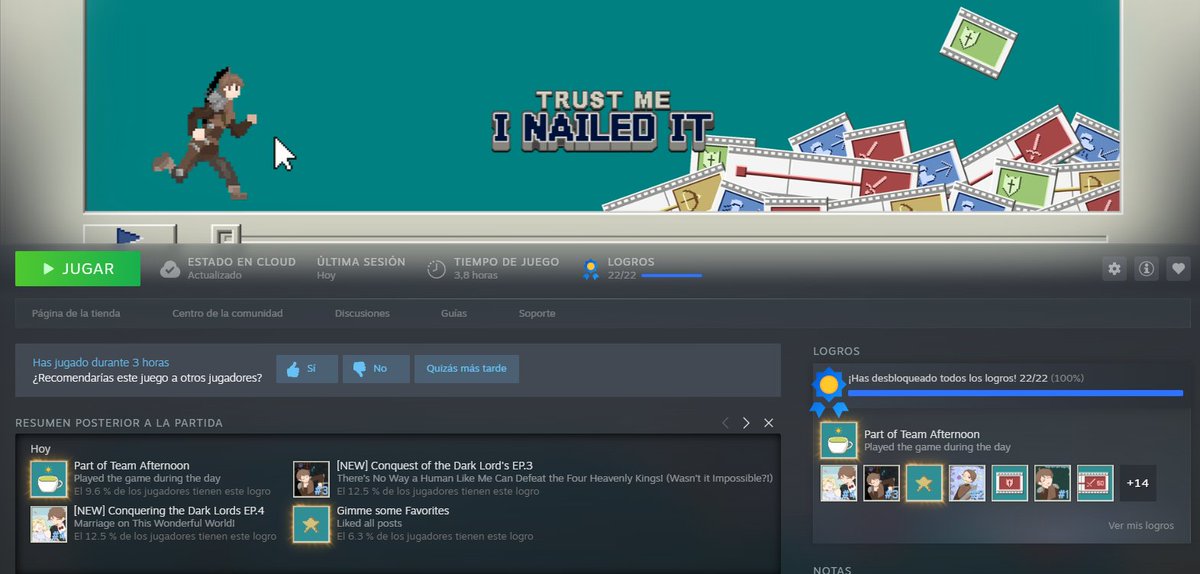Open Página de la tienda tab

76,313
